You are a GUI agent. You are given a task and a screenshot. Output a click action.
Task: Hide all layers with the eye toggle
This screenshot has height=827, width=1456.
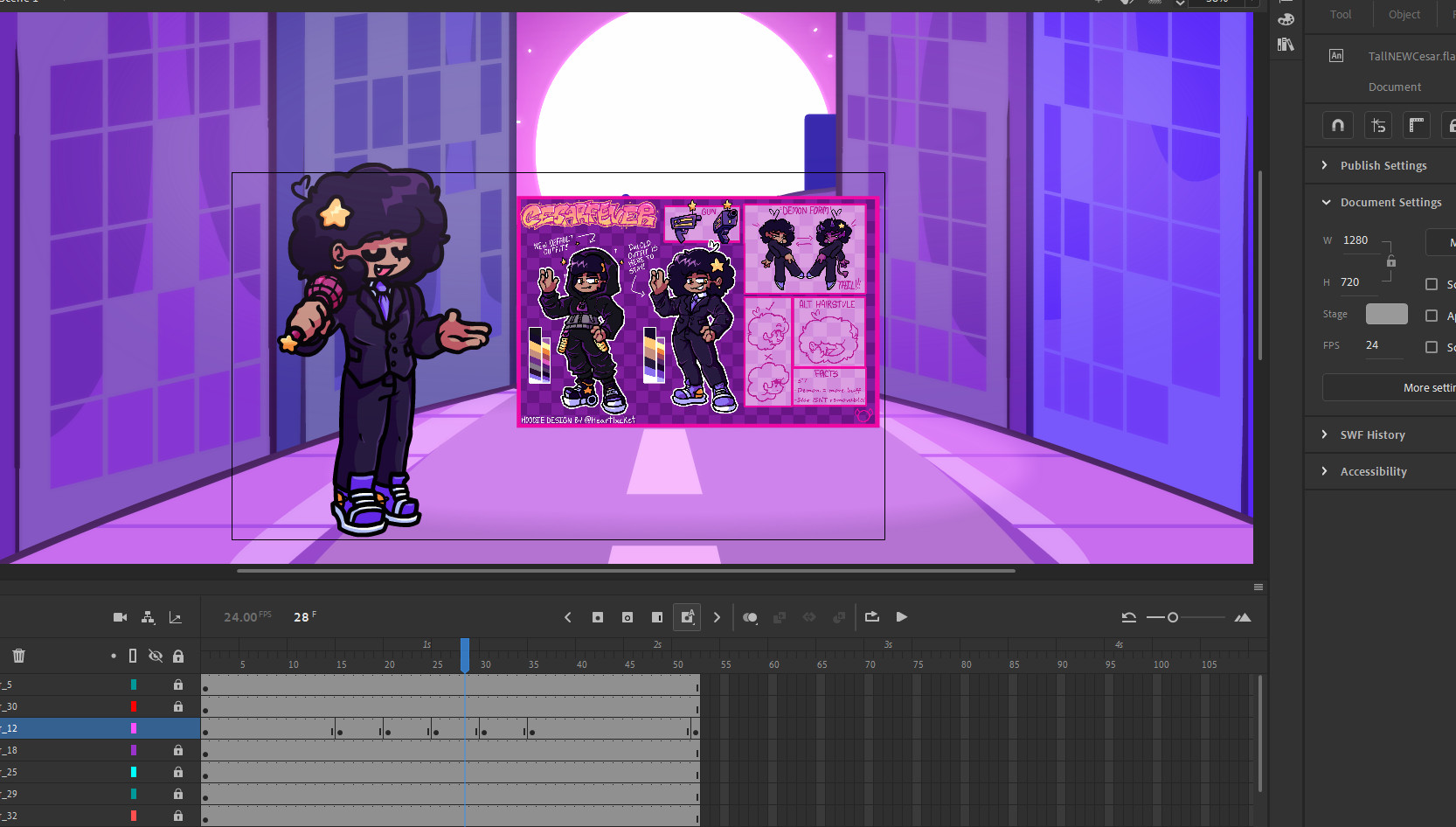click(156, 656)
